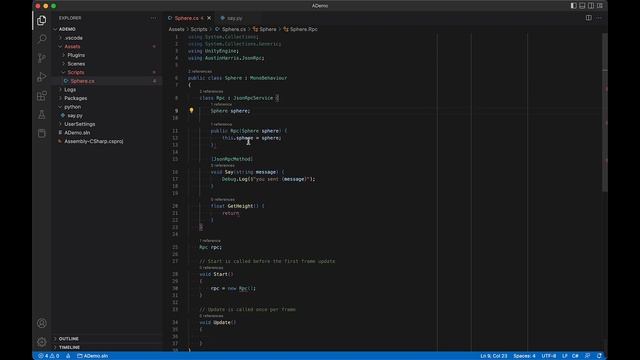This screenshot has width=640, height=360.
Task: Click the feedback icon in status bar
Action: coord(587,356)
